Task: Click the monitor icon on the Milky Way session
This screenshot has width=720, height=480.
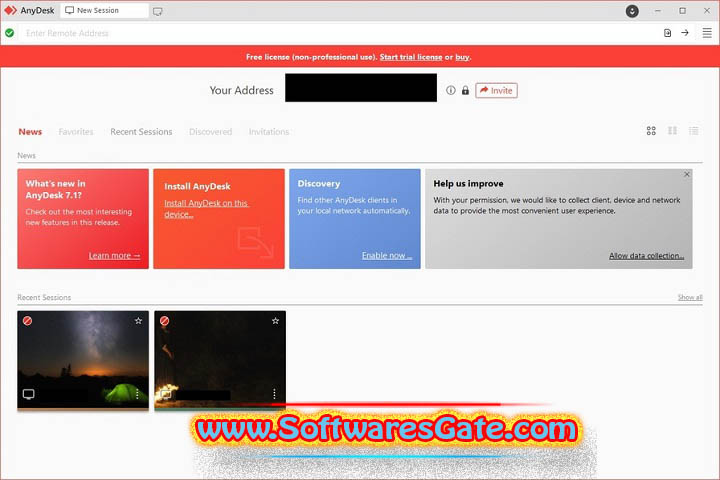Action: coord(28,394)
